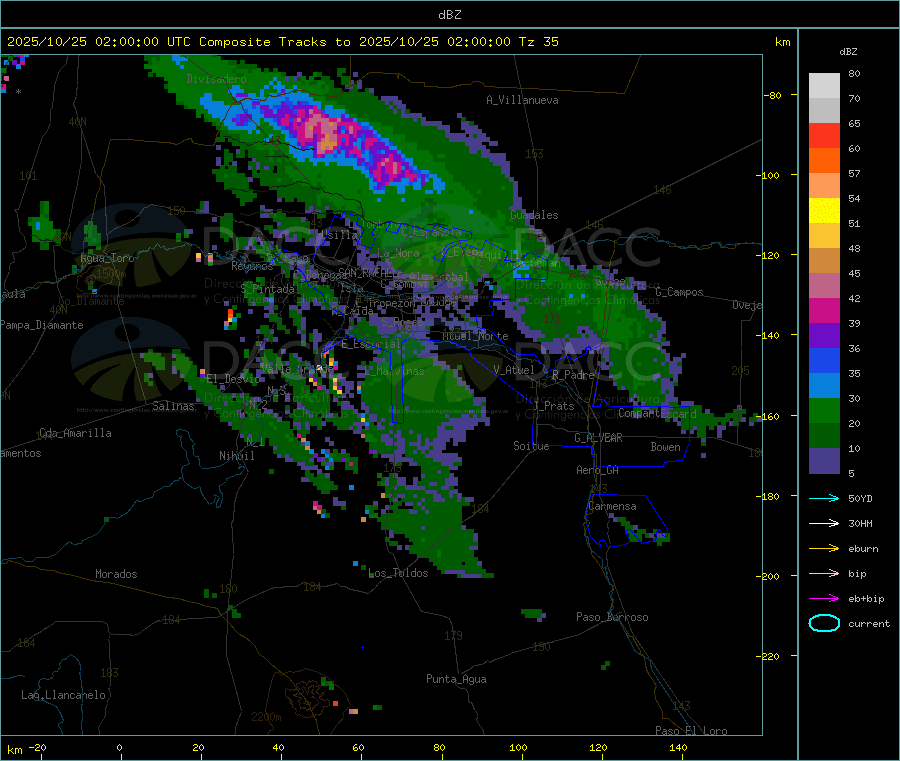This screenshot has width=900, height=761.
Task: Select the yellow 51 dBZ color swatch
Action: (x=824, y=211)
